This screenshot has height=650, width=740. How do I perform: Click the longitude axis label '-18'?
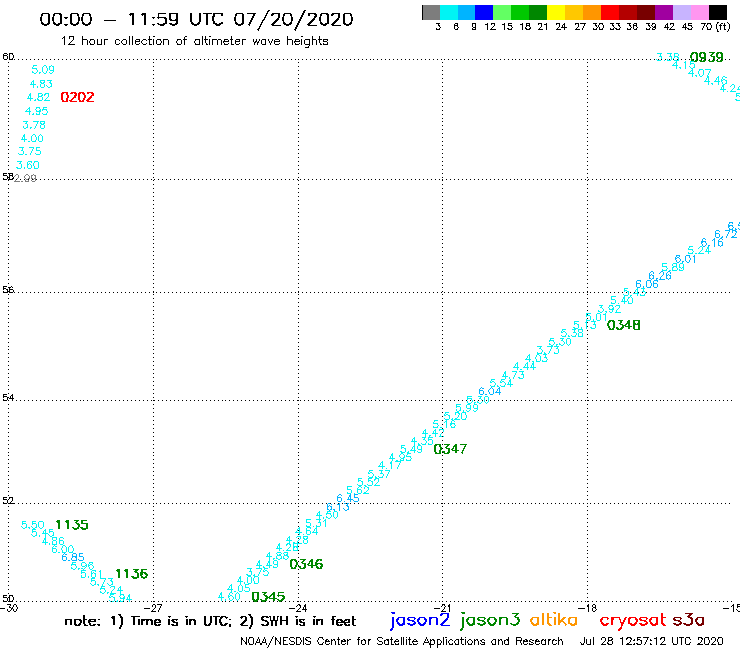(587, 608)
